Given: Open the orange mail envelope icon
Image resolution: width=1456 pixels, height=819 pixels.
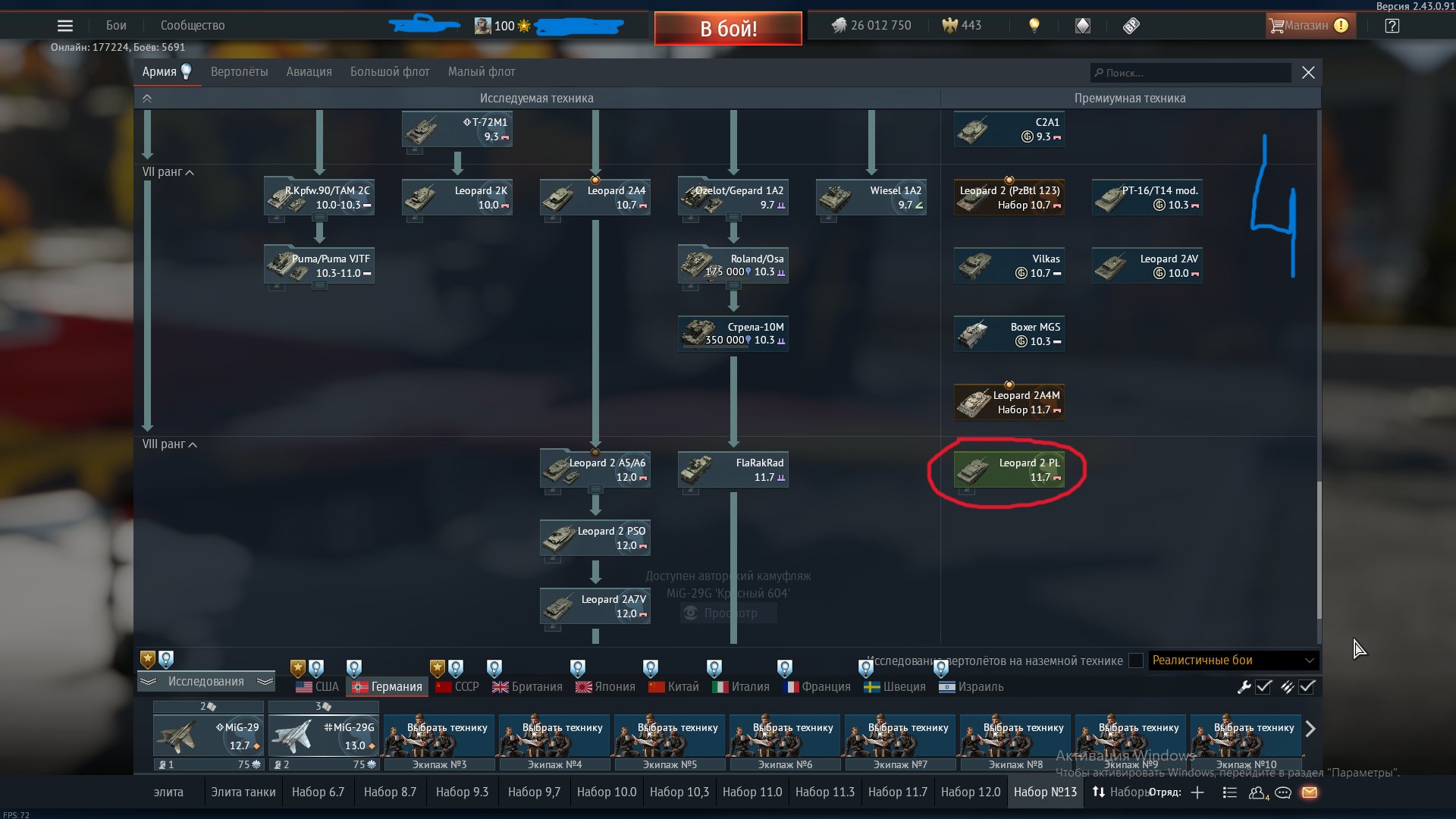Looking at the screenshot, I should click(1310, 792).
